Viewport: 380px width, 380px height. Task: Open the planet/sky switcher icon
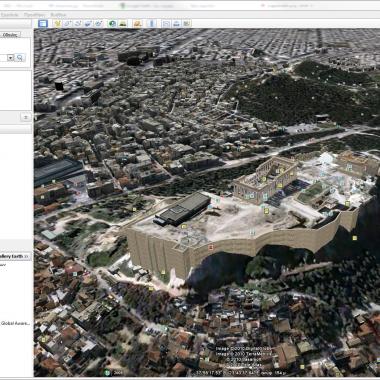point(138,23)
